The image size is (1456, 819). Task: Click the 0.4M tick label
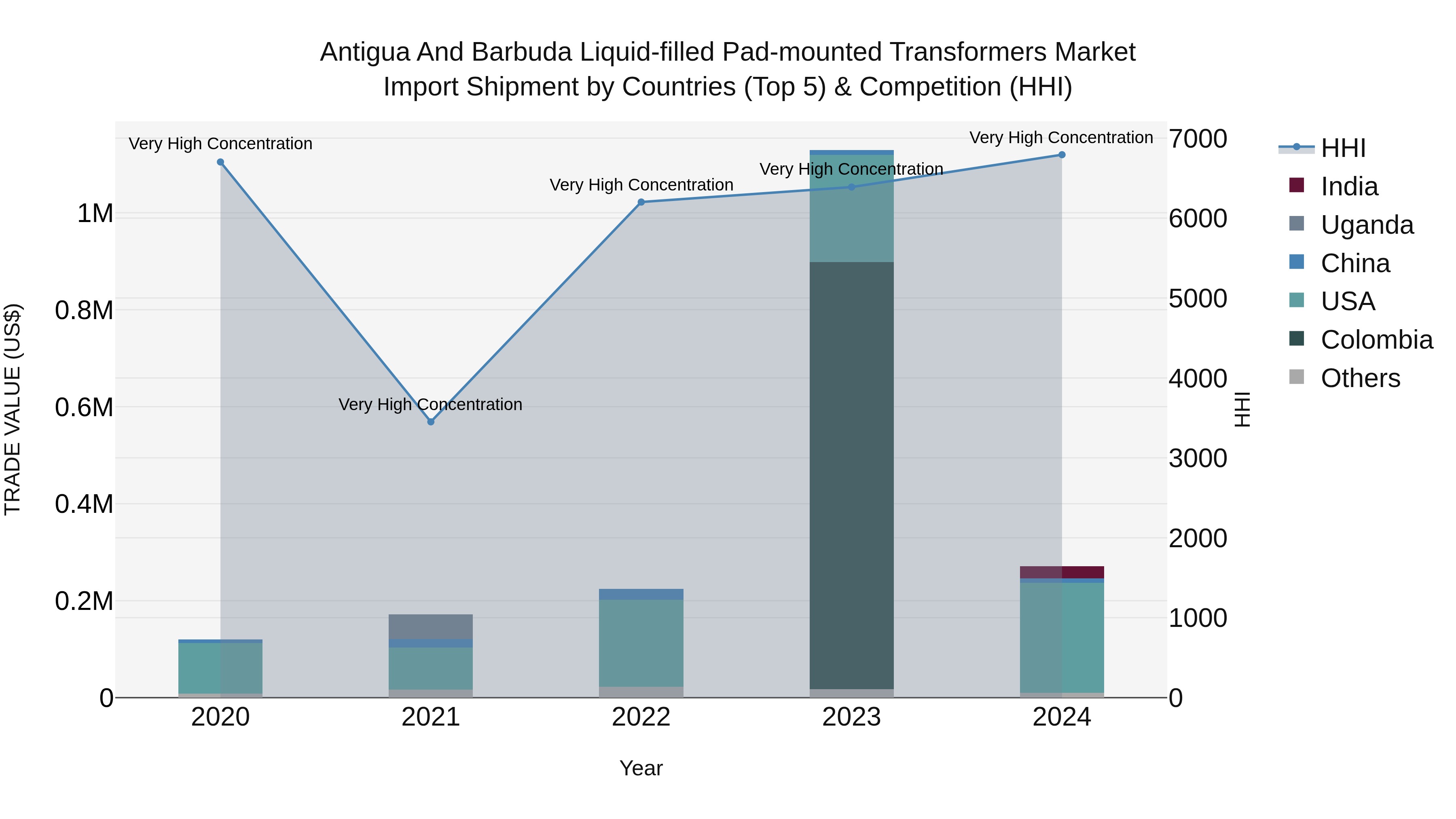point(84,504)
